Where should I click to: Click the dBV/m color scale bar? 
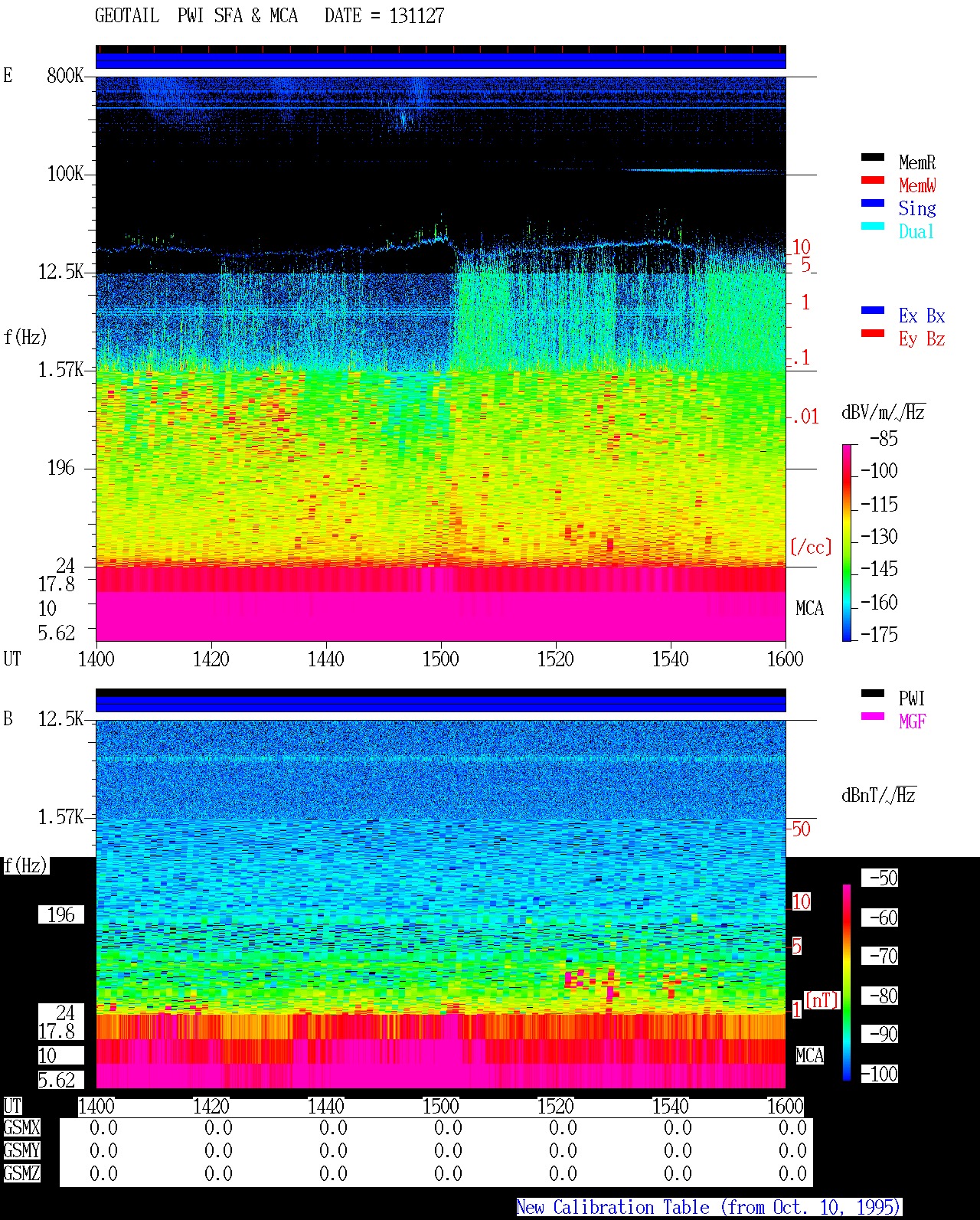pyautogui.click(x=847, y=542)
